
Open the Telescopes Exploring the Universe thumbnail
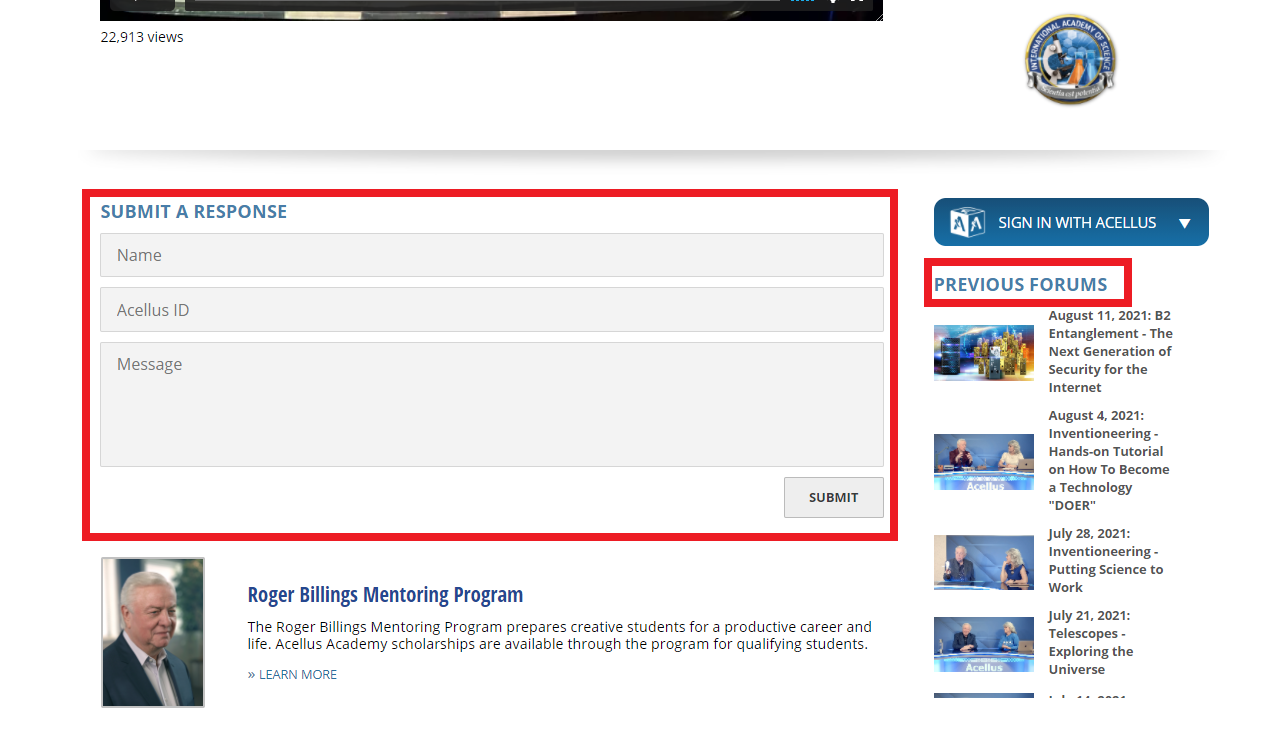pyautogui.click(x=984, y=644)
